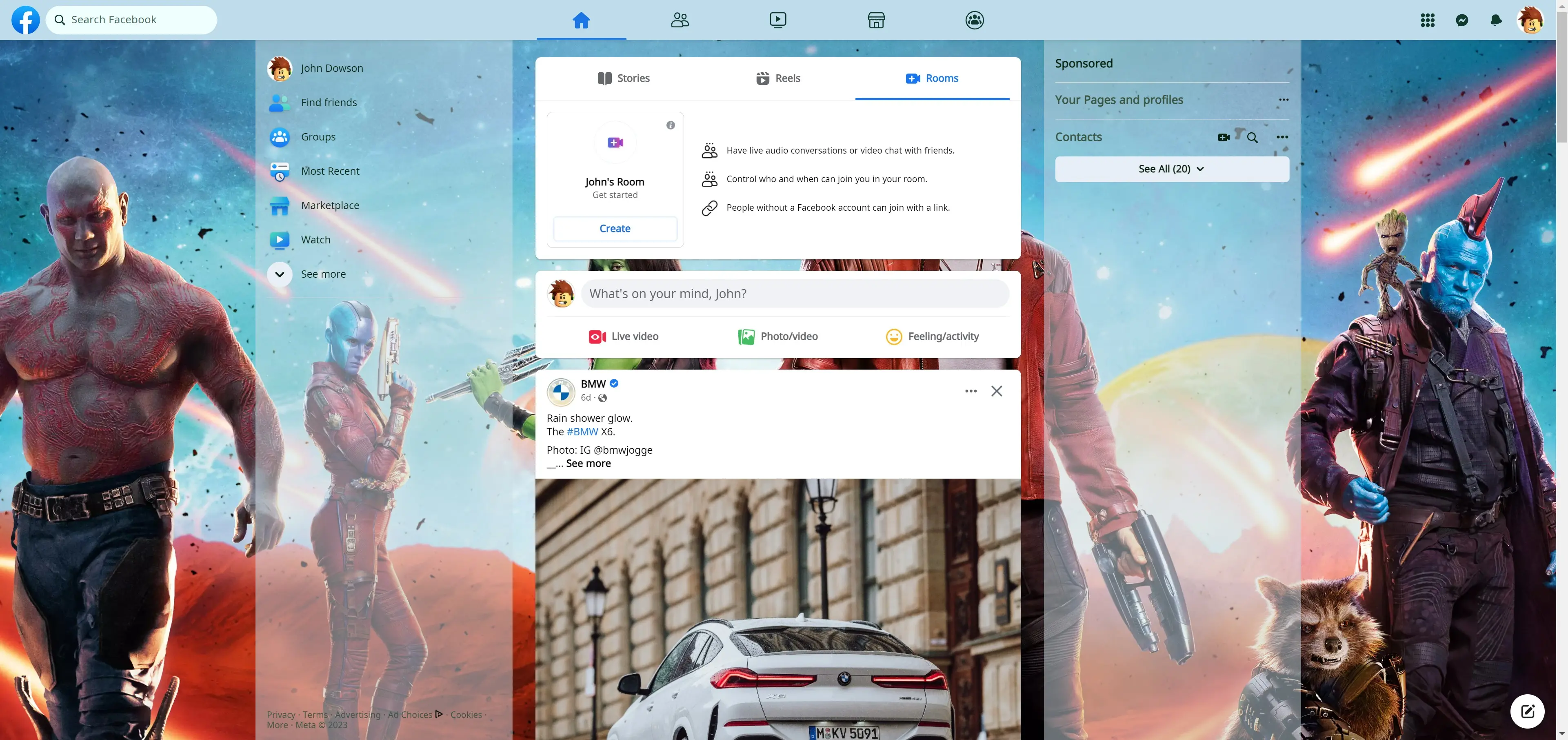
Task: Click the Facebook logo
Action: click(x=26, y=20)
